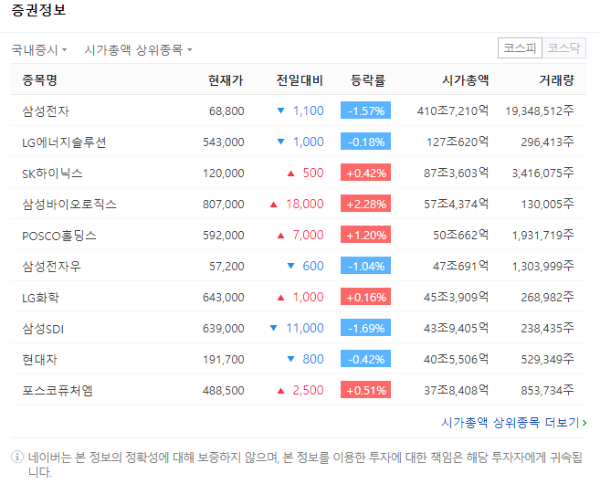
Task: Open the 시가총액 상위종목 dropdown
Action: pos(138,50)
